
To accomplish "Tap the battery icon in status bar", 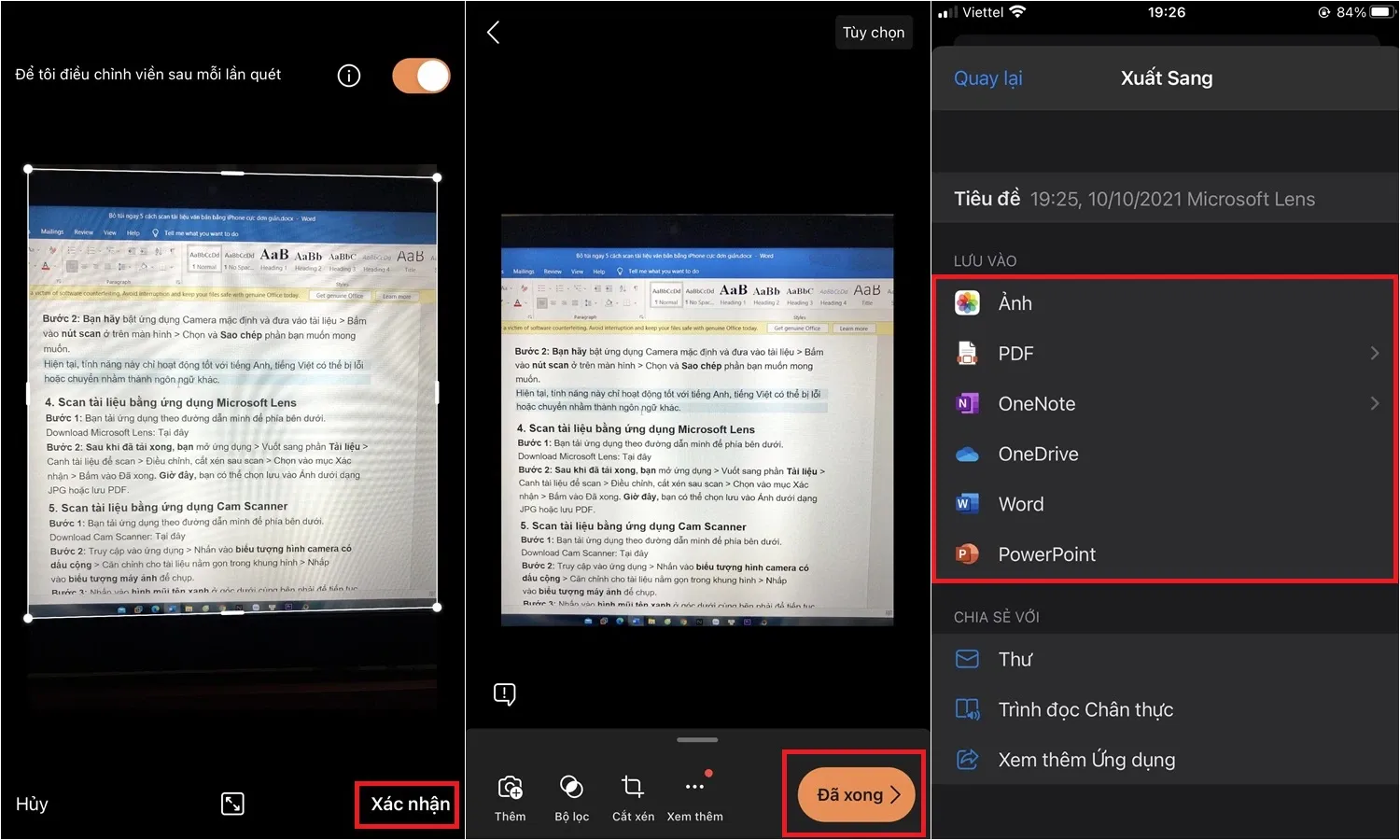I will (1383, 12).
